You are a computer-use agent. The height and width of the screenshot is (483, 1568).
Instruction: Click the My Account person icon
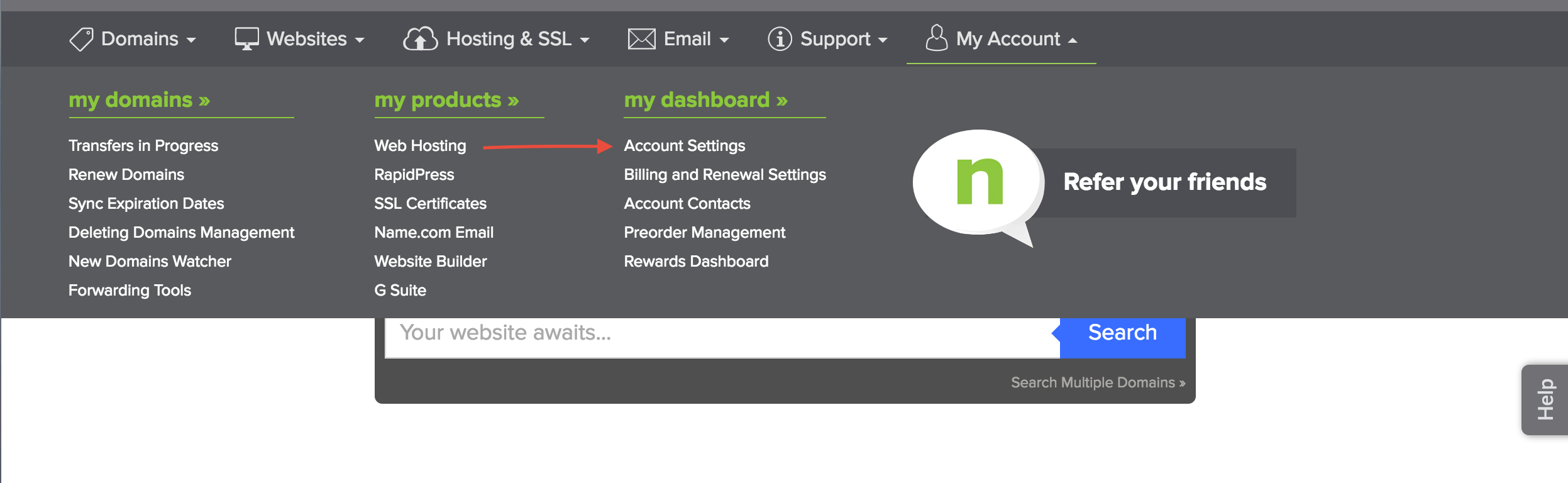click(936, 38)
